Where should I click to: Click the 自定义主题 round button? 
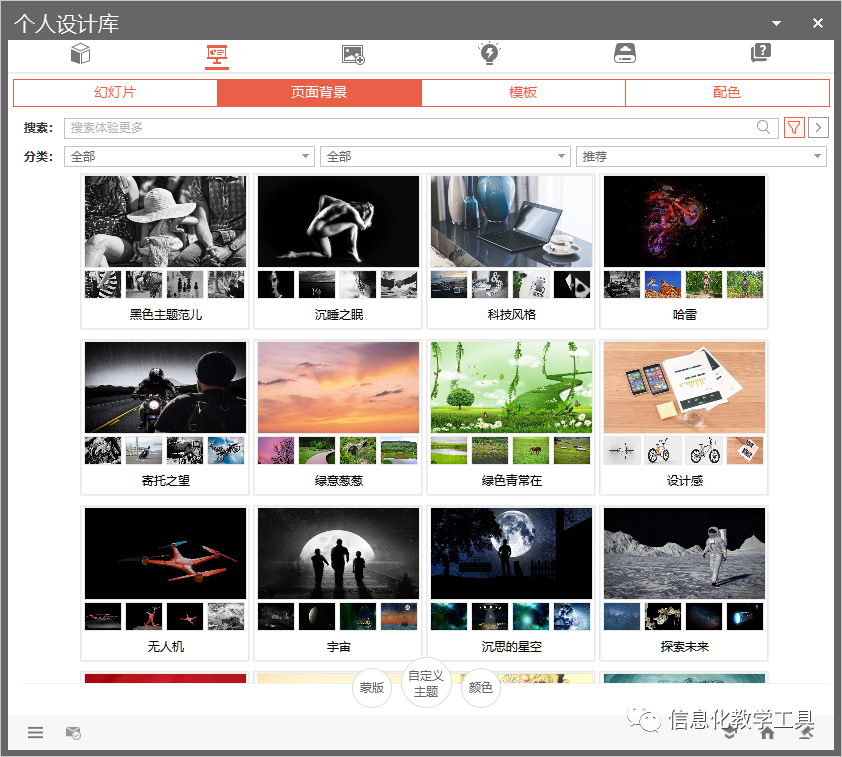tap(426, 683)
